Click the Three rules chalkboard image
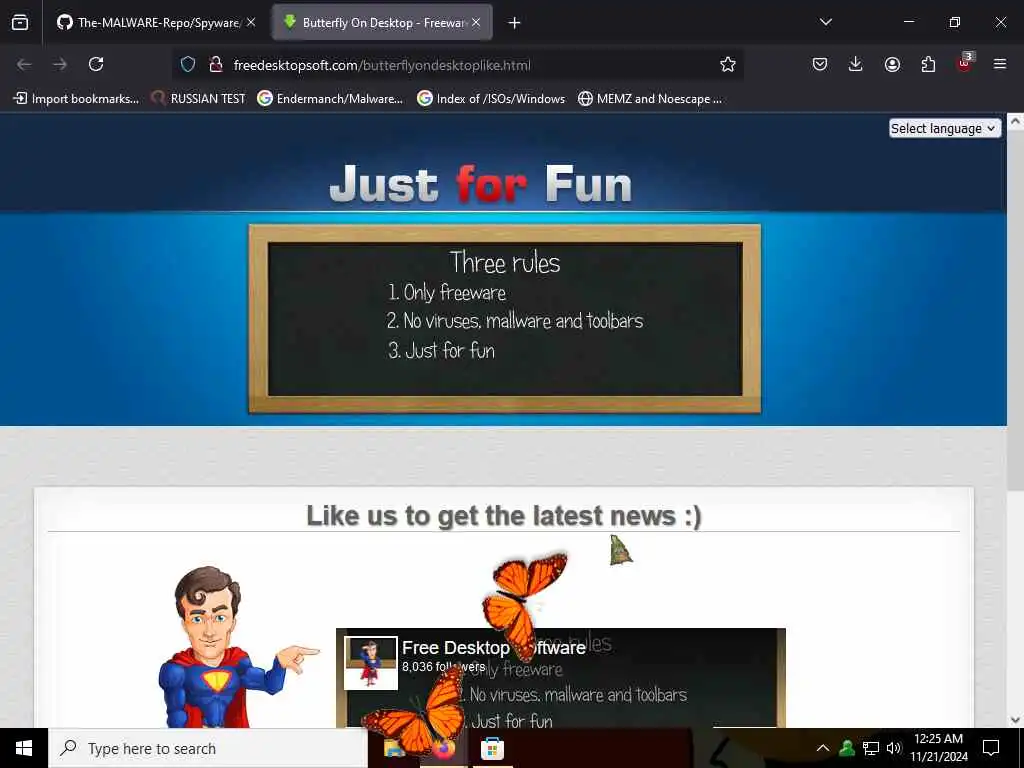 [505, 319]
